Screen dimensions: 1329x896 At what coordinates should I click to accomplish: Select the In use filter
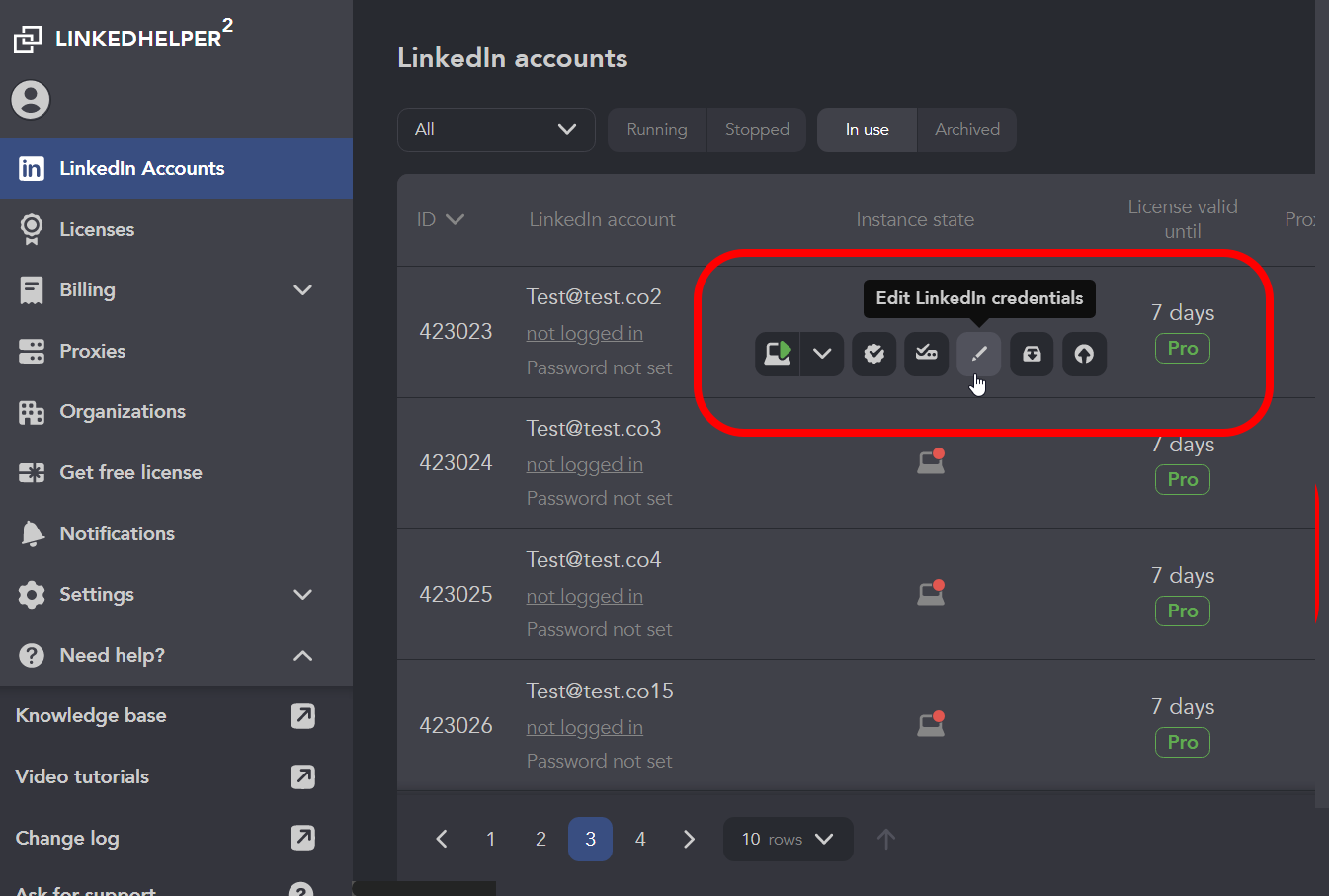point(868,129)
